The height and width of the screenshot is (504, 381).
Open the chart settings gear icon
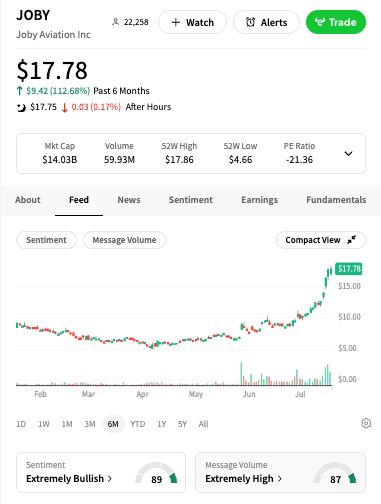[366, 423]
